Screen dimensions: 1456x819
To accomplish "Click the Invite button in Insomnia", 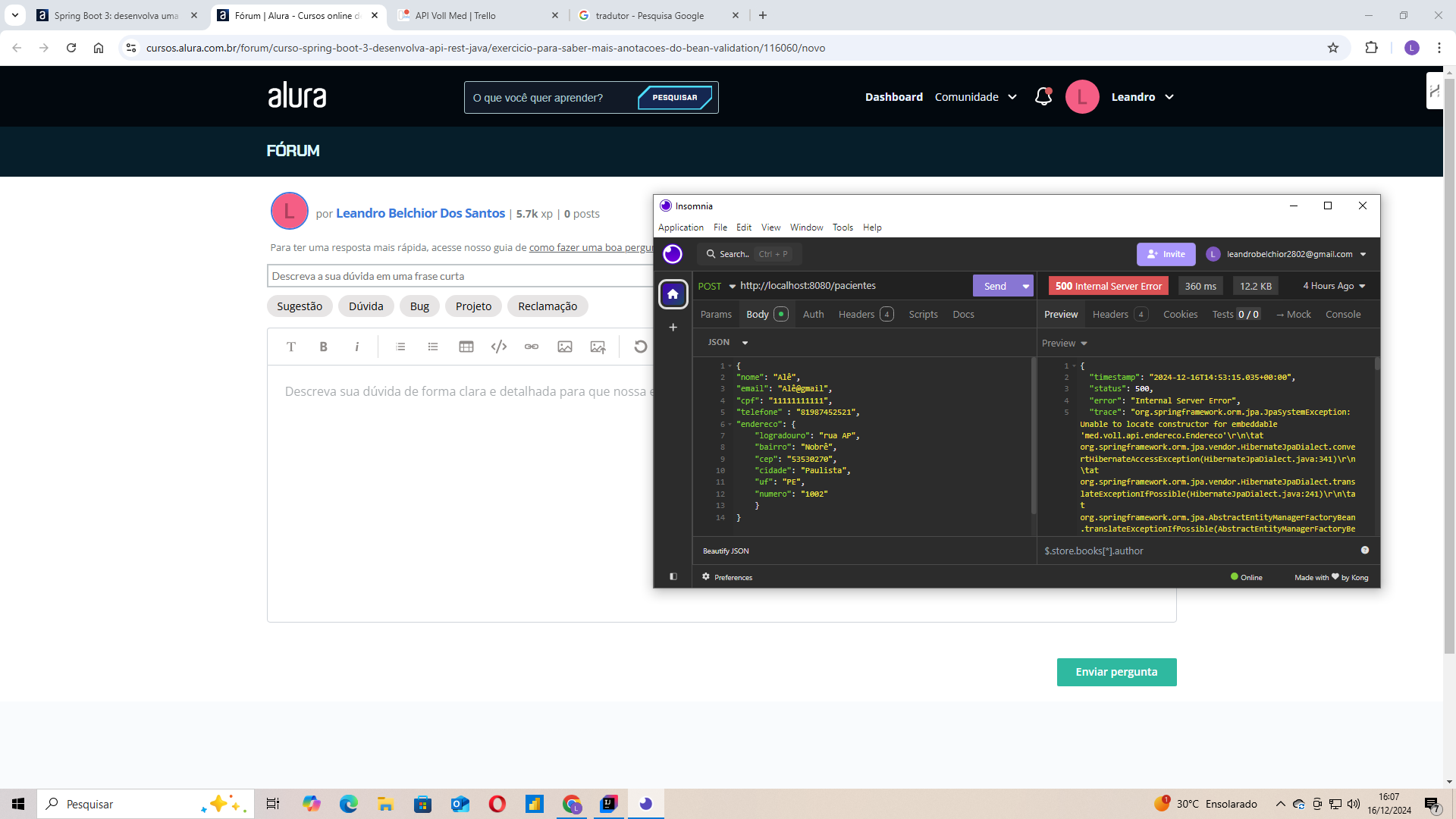I will 1166,254.
